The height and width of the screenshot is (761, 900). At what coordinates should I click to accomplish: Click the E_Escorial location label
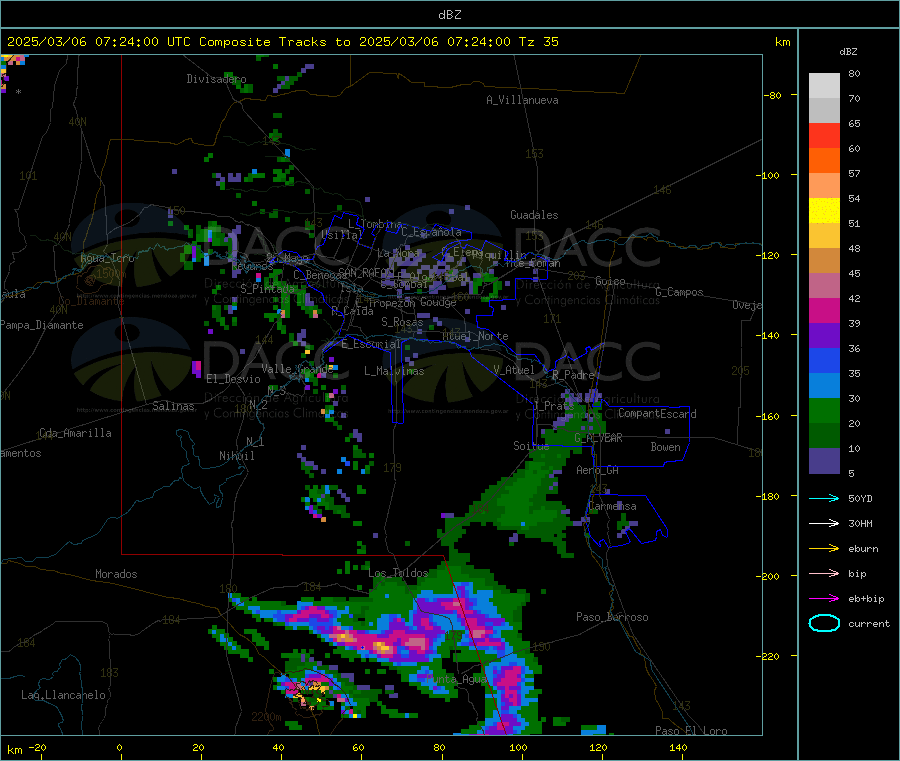[x=371, y=344]
